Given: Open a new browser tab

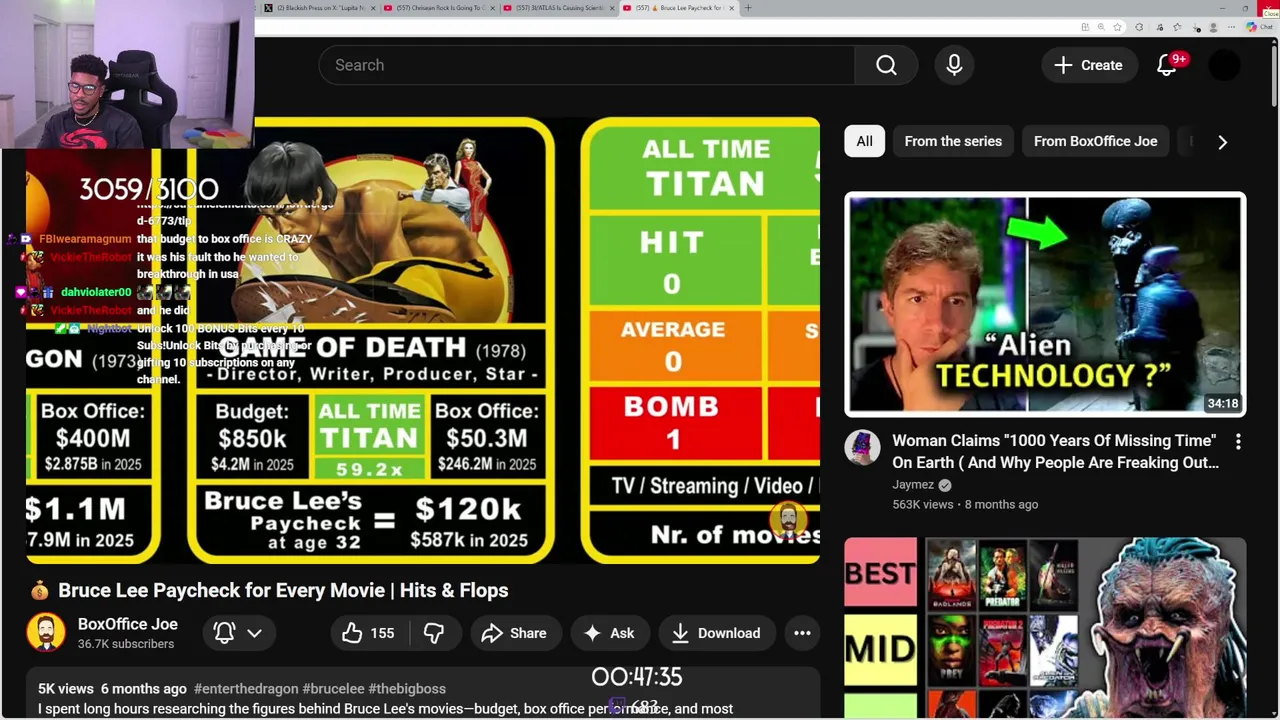Looking at the screenshot, I should 748,8.
